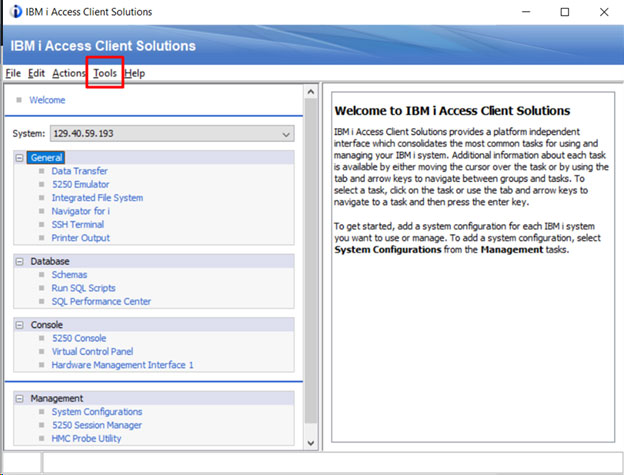The width and height of the screenshot is (624, 475).
Task: Click the Welcome link
Action: [x=47, y=100]
